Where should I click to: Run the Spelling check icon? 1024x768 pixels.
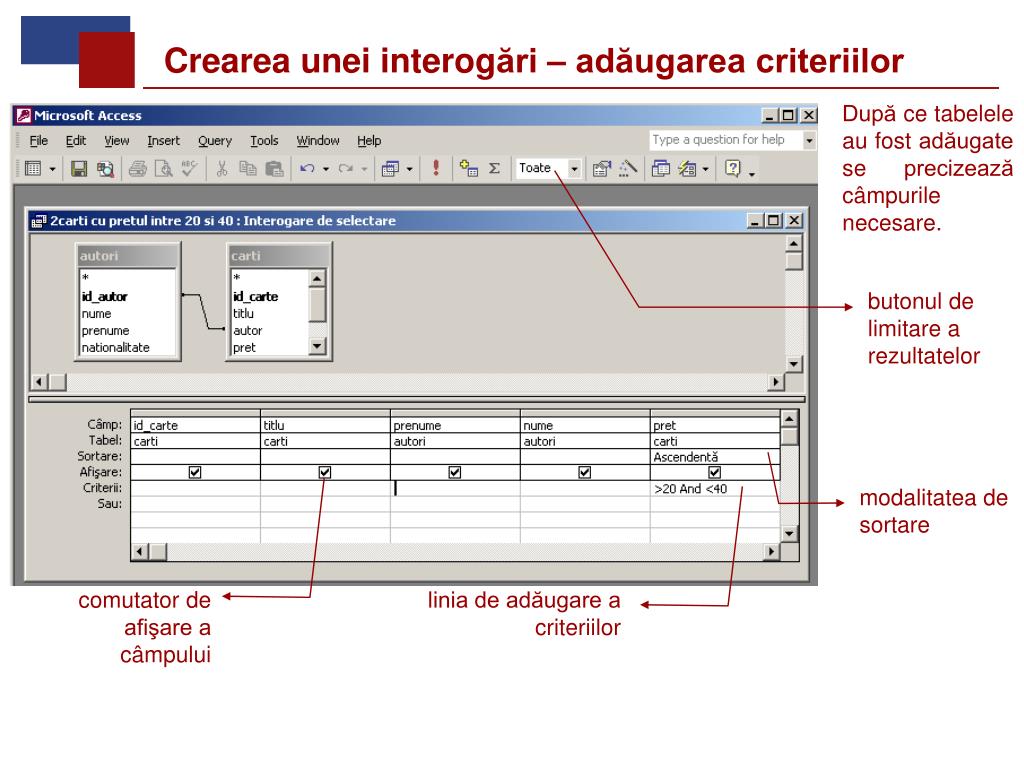(189, 168)
